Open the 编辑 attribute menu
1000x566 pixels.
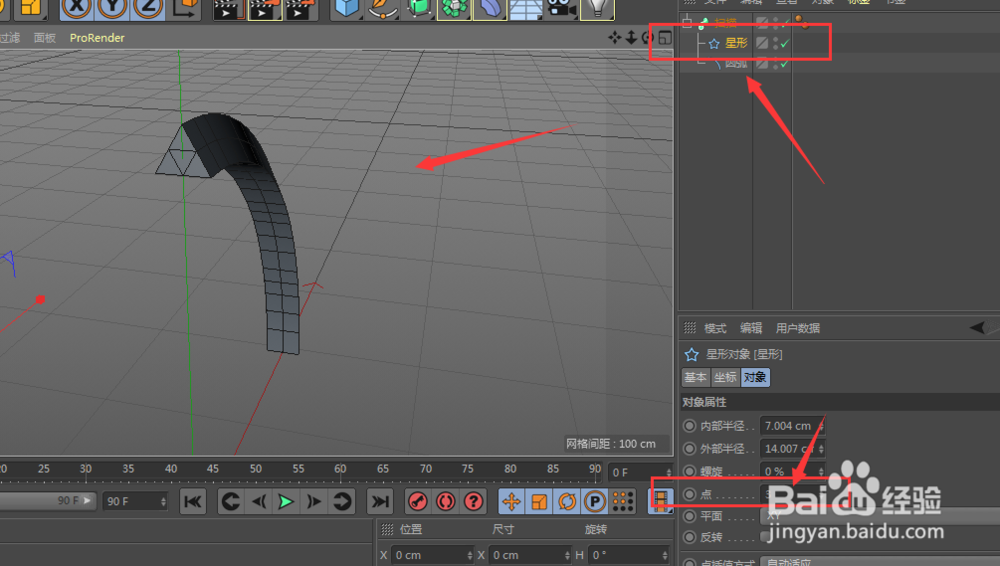[x=751, y=328]
